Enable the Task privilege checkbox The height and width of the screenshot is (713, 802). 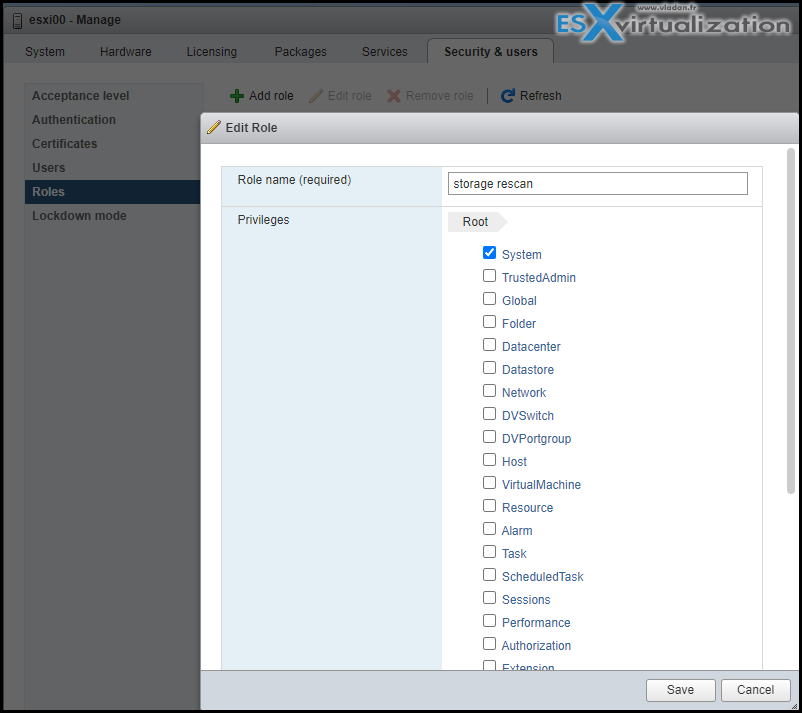489,552
